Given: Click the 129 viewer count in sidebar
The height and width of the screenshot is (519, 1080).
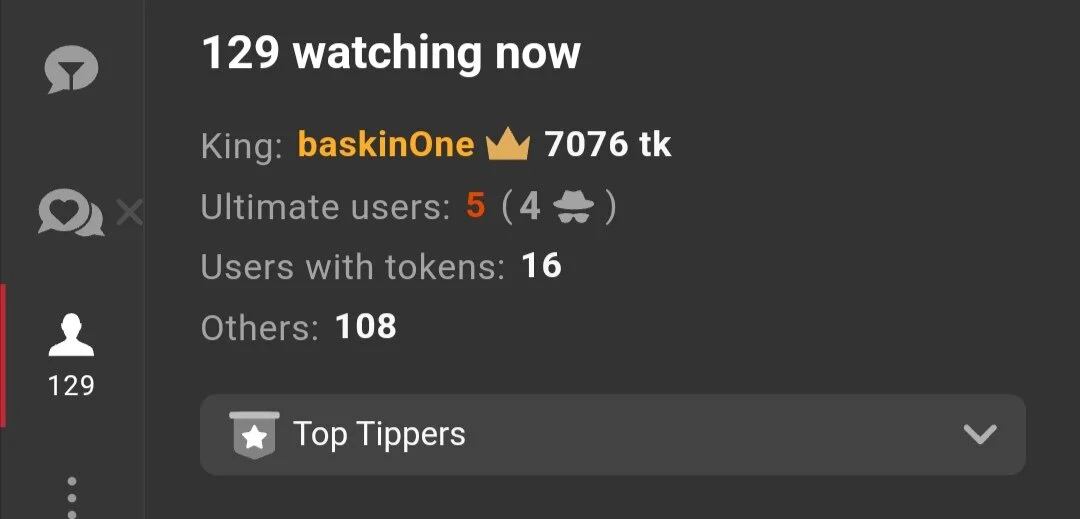Looking at the screenshot, I should pyautogui.click(x=71, y=385).
